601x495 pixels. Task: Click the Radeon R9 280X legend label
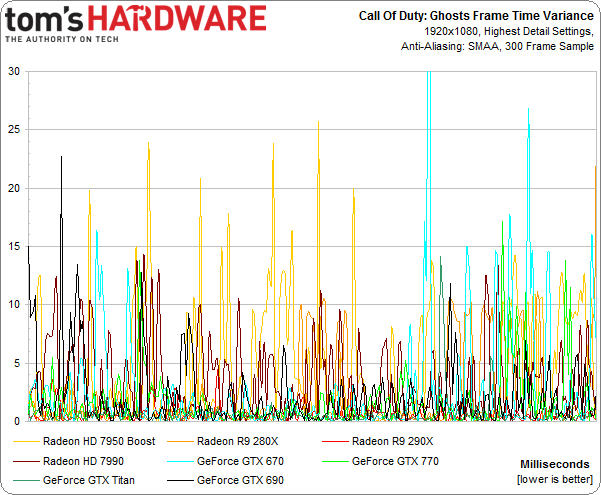pyautogui.click(x=238, y=441)
